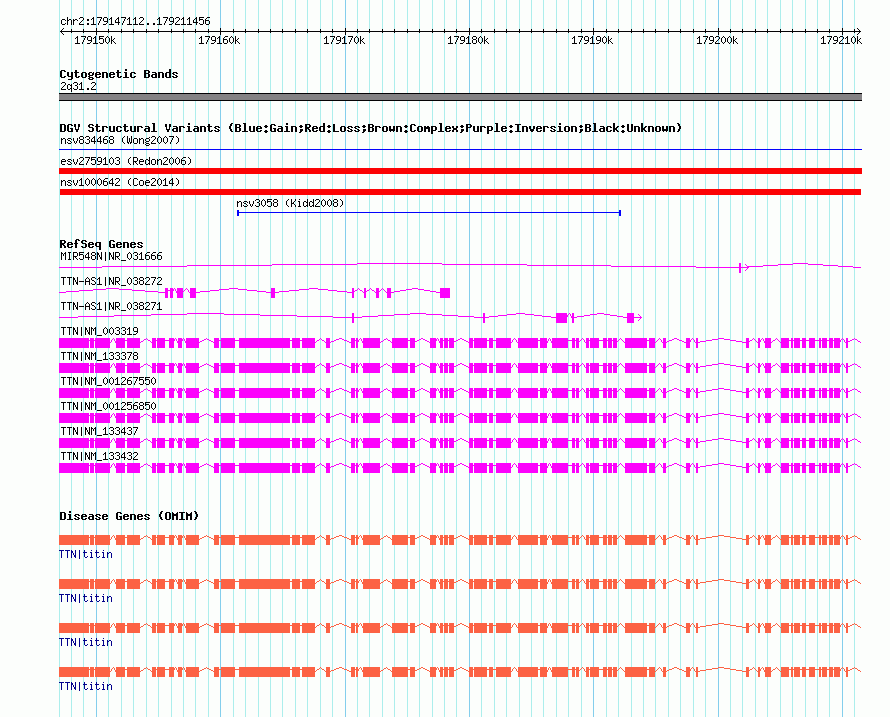Click the left arrowhead of the coordinate ruler
Screen dimensions: 890x717
62,31
